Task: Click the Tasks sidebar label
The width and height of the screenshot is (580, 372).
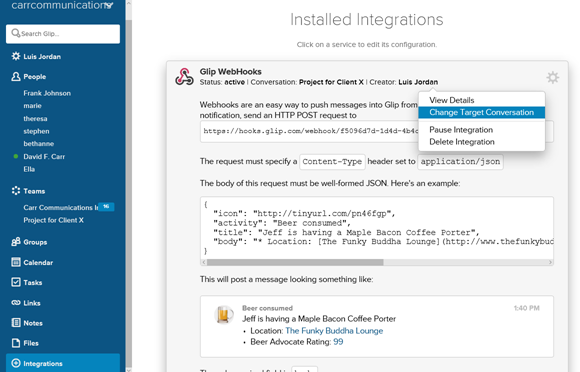Action: point(33,283)
